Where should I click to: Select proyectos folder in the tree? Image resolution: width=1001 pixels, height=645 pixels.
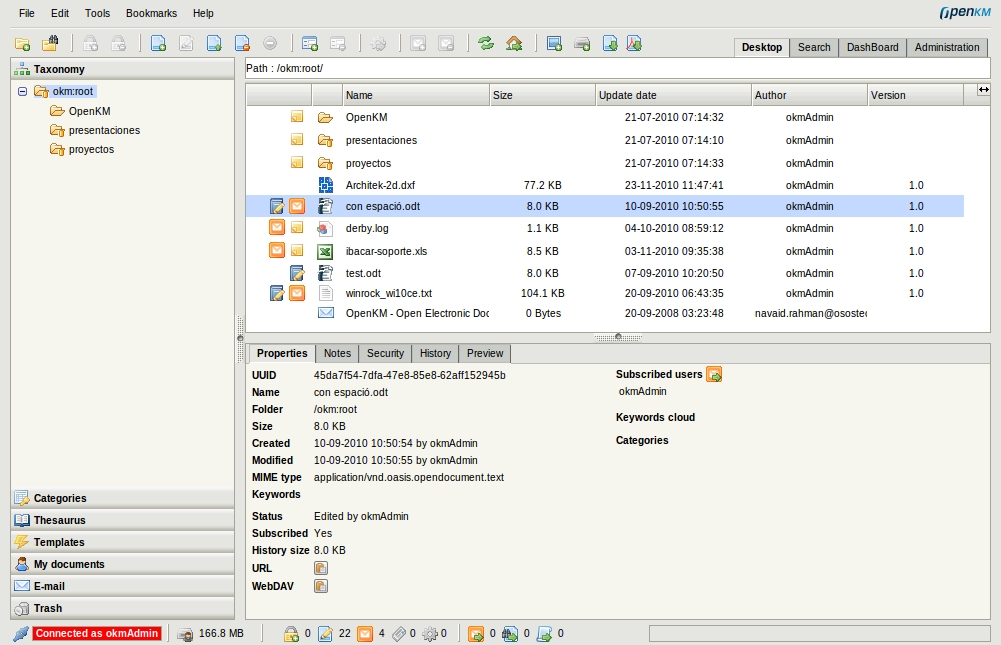pos(91,149)
